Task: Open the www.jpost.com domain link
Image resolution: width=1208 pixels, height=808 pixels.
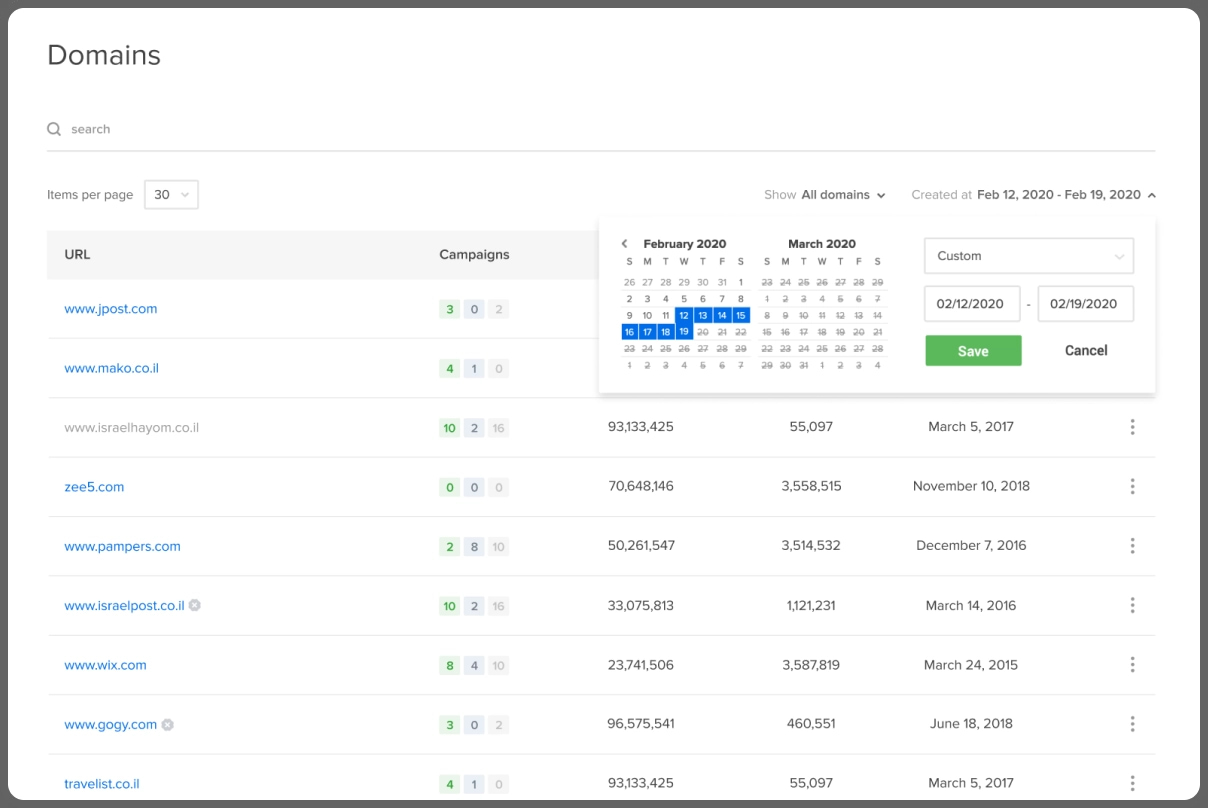Action: (111, 309)
